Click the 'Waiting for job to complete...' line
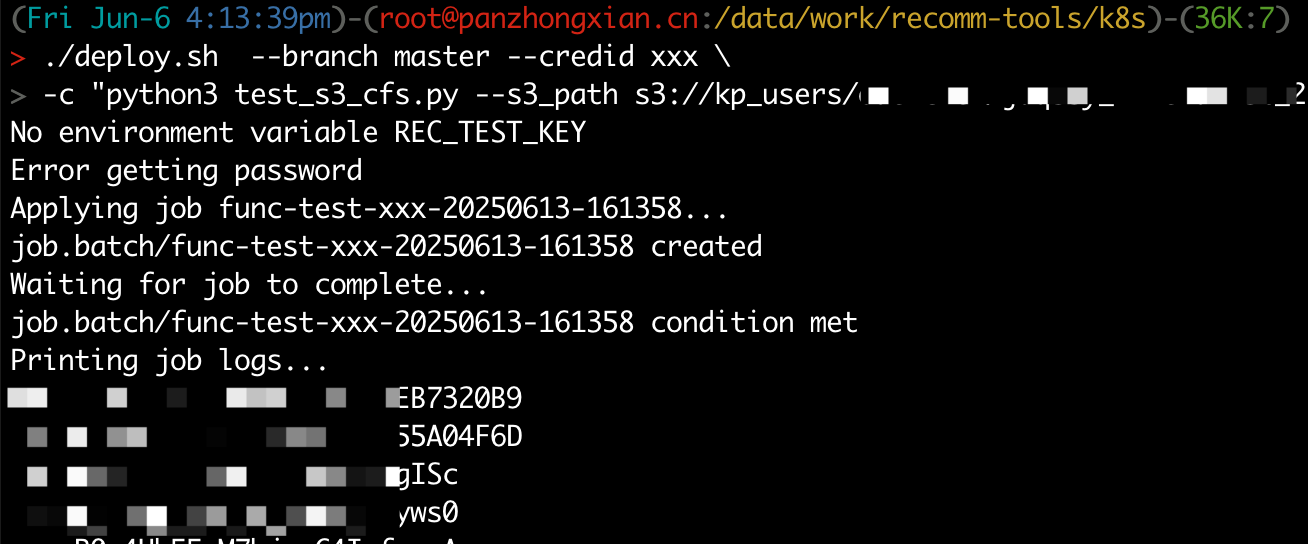This screenshot has width=1308, height=544. pyautogui.click(x=249, y=285)
